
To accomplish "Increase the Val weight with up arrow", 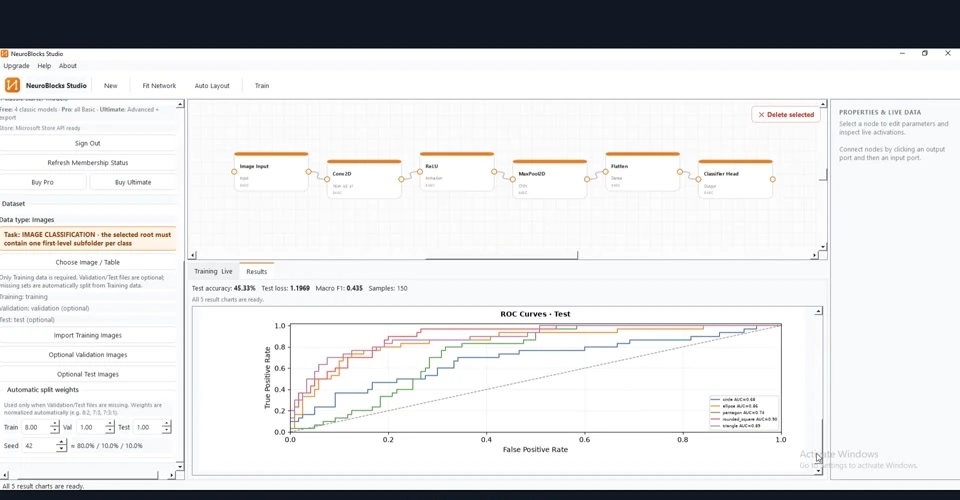I will [x=110, y=424].
